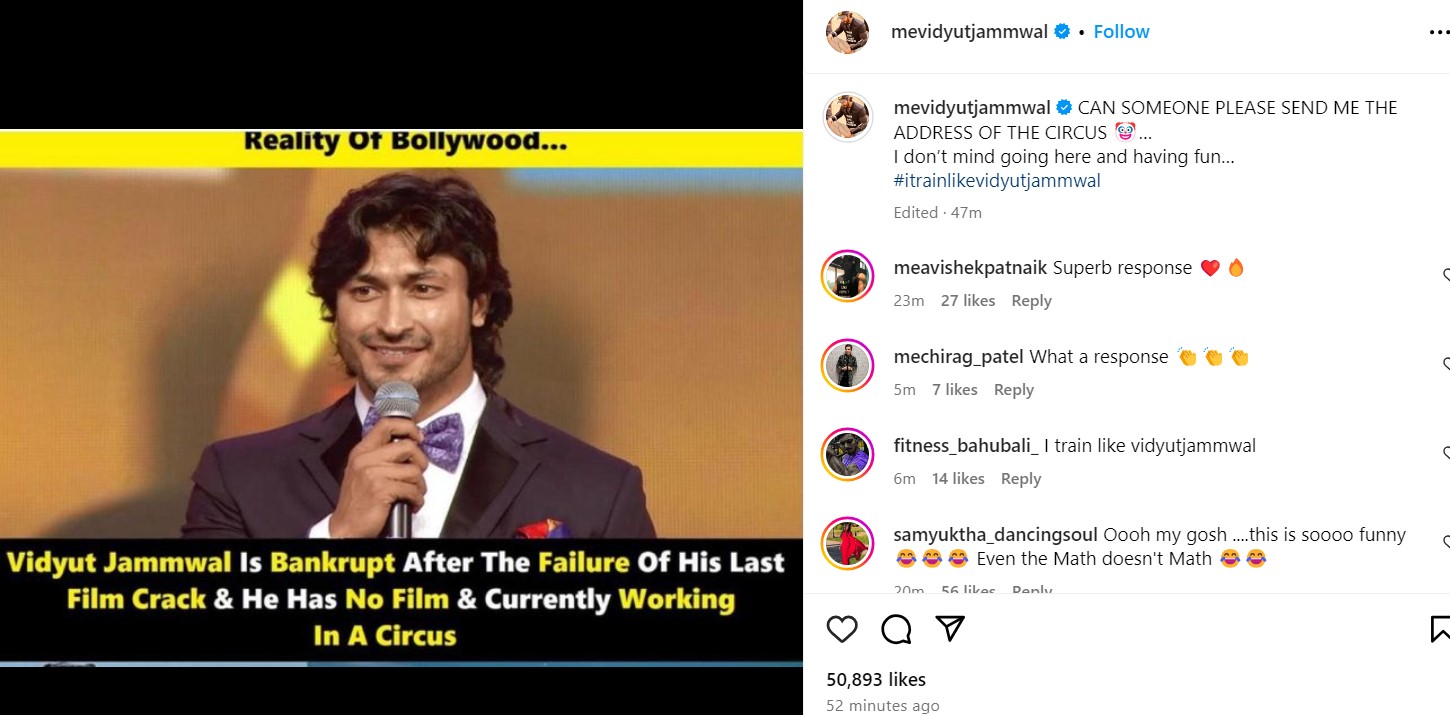This screenshot has height=715, width=1450.
Task: Click the Vidyut Jammwal post image
Action: tap(401, 397)
